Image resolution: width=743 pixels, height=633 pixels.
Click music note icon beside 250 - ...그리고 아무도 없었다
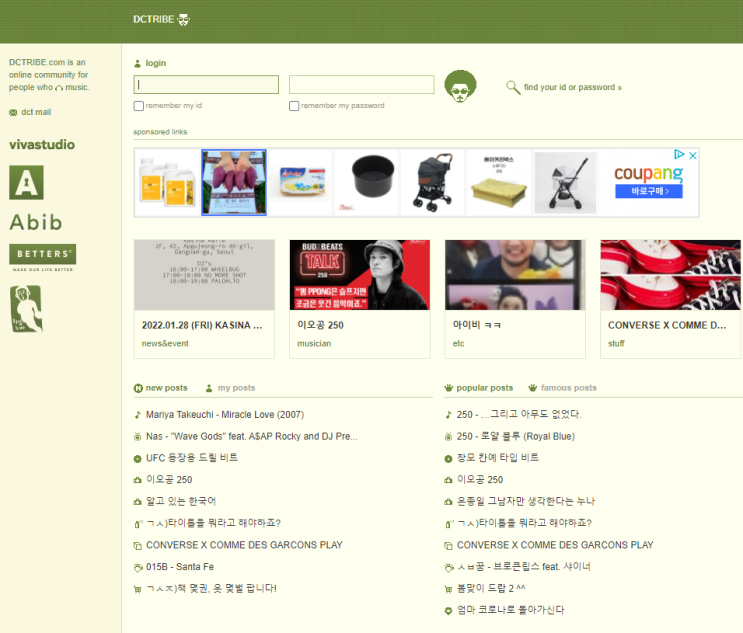click(448, 415)
